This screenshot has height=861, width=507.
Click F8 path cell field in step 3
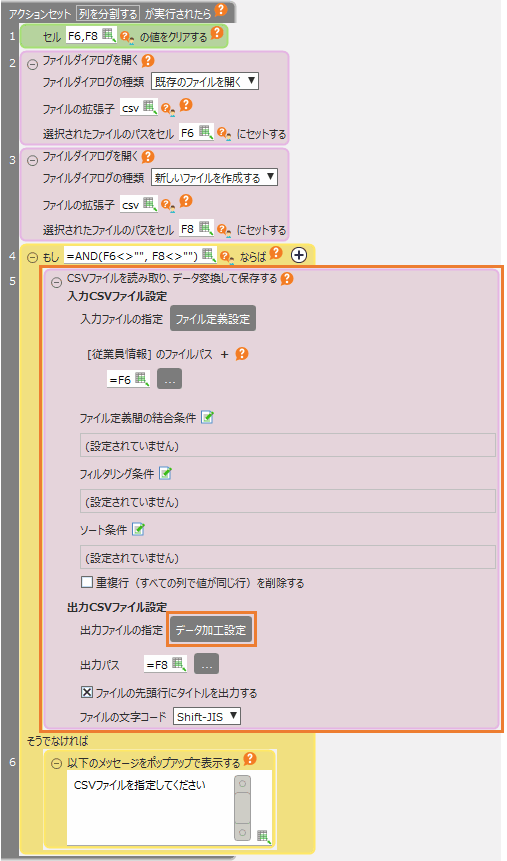click(x=196, y=228)
